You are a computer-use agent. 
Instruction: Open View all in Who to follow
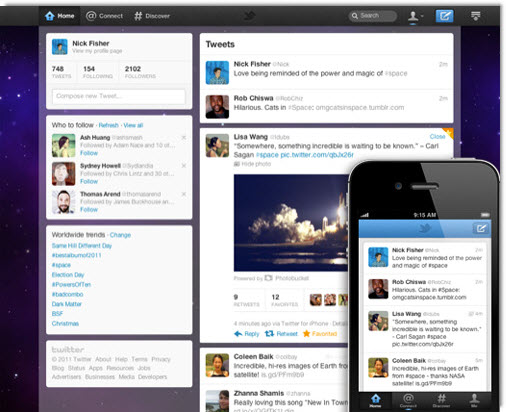(133, 125)
